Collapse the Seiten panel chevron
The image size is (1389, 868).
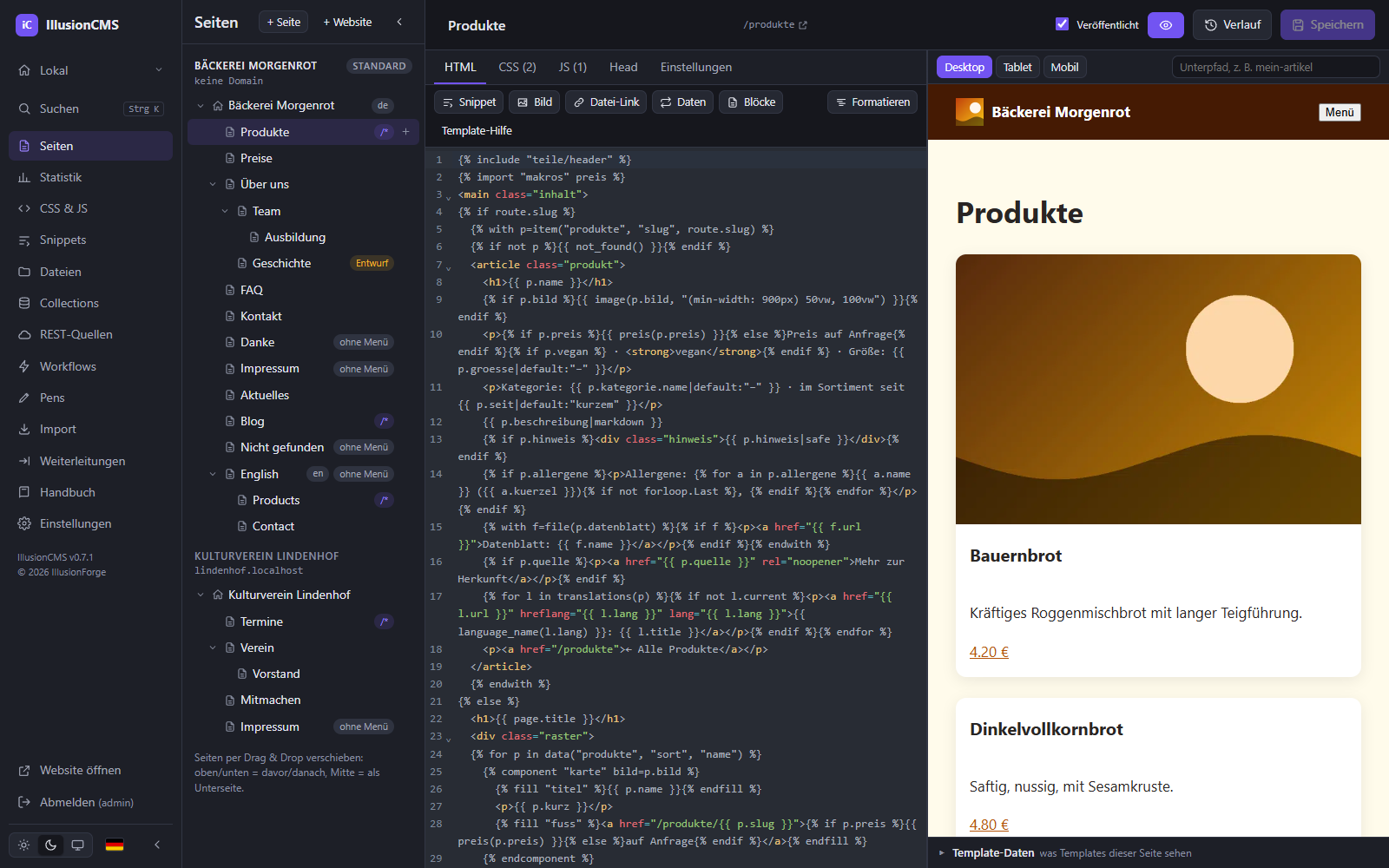tap(399, 22)
